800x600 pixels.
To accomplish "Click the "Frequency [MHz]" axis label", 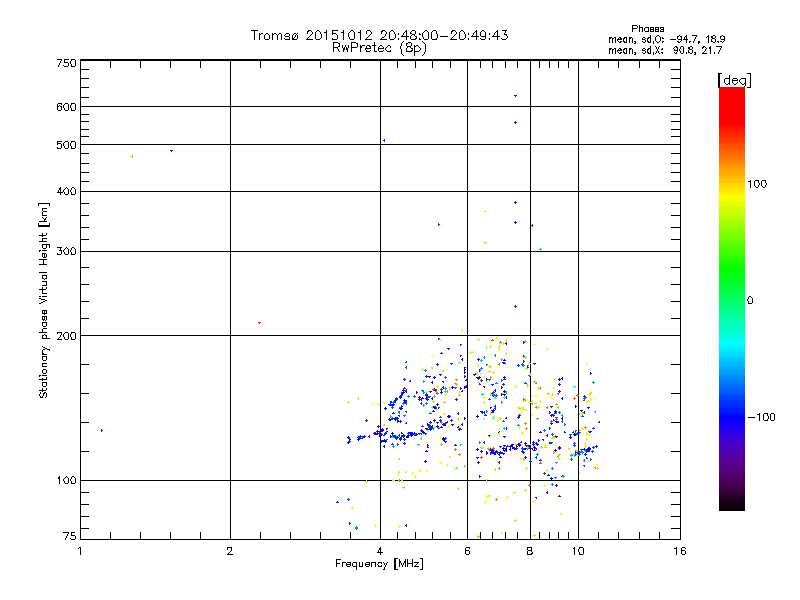I will (379, 564).
